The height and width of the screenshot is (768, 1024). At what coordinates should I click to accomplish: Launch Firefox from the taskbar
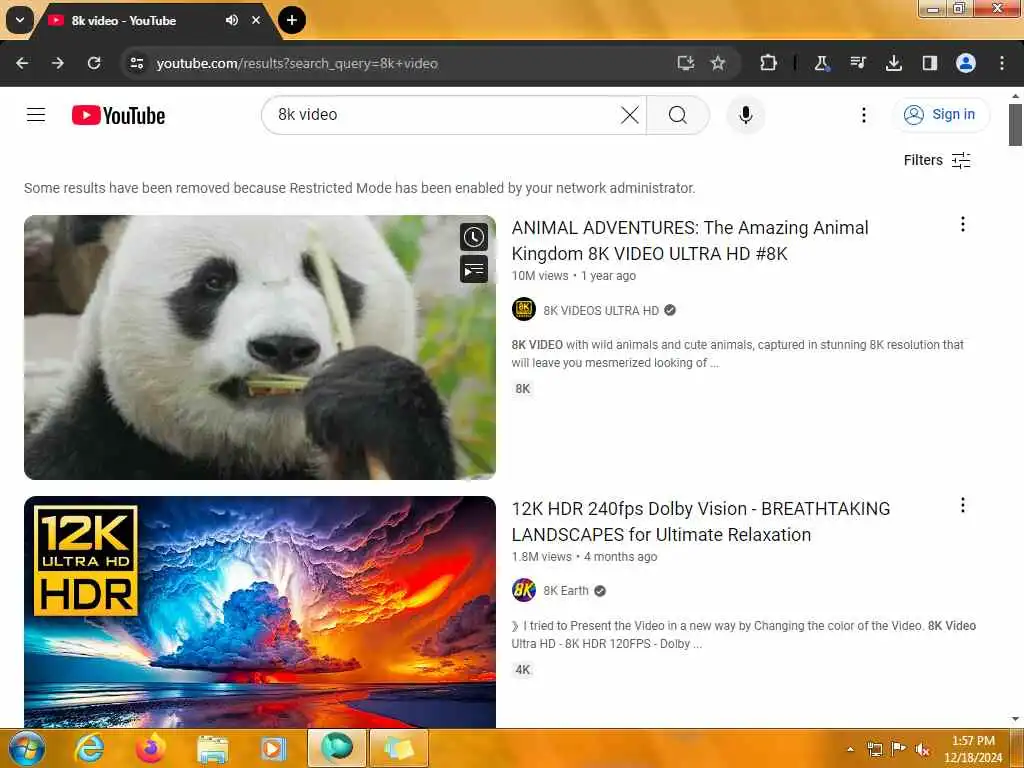(150, 748)
